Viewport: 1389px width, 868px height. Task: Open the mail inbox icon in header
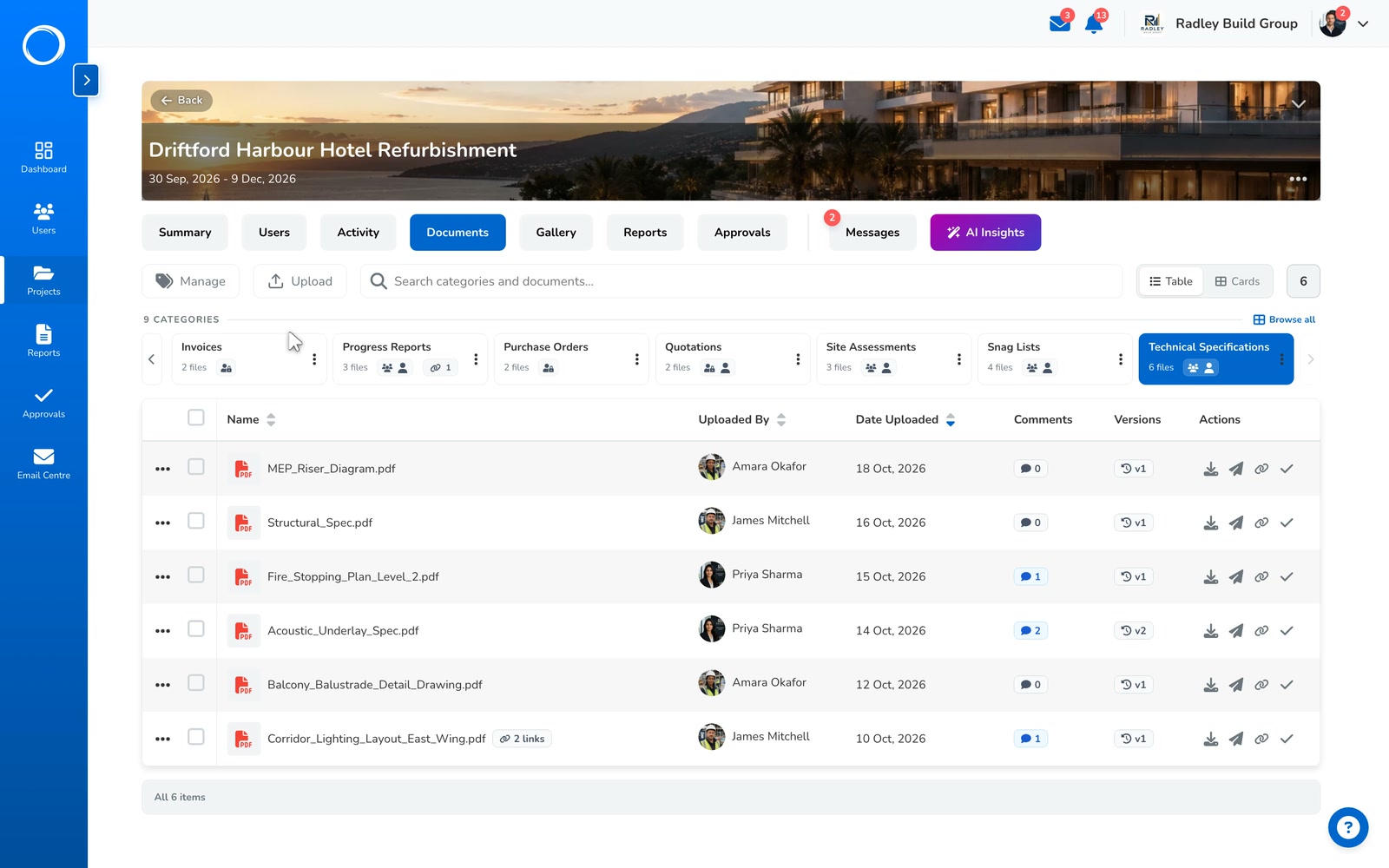coord(1060,23)
